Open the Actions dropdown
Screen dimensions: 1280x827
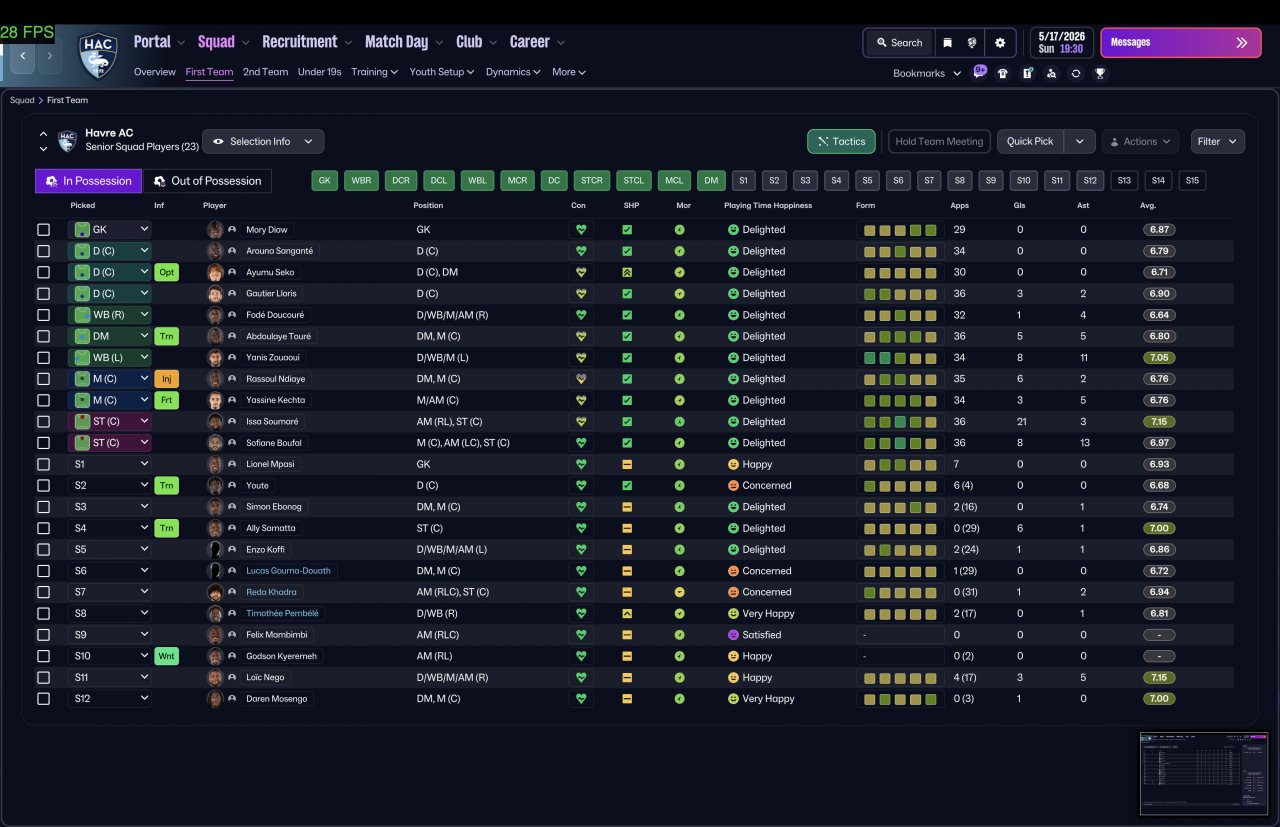coord(1140,141)
